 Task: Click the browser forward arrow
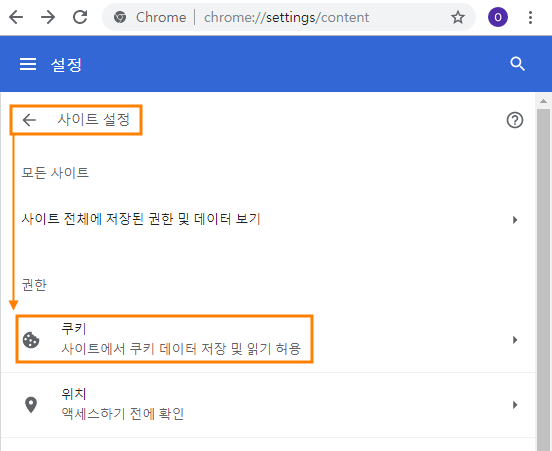tap(48, 17)
